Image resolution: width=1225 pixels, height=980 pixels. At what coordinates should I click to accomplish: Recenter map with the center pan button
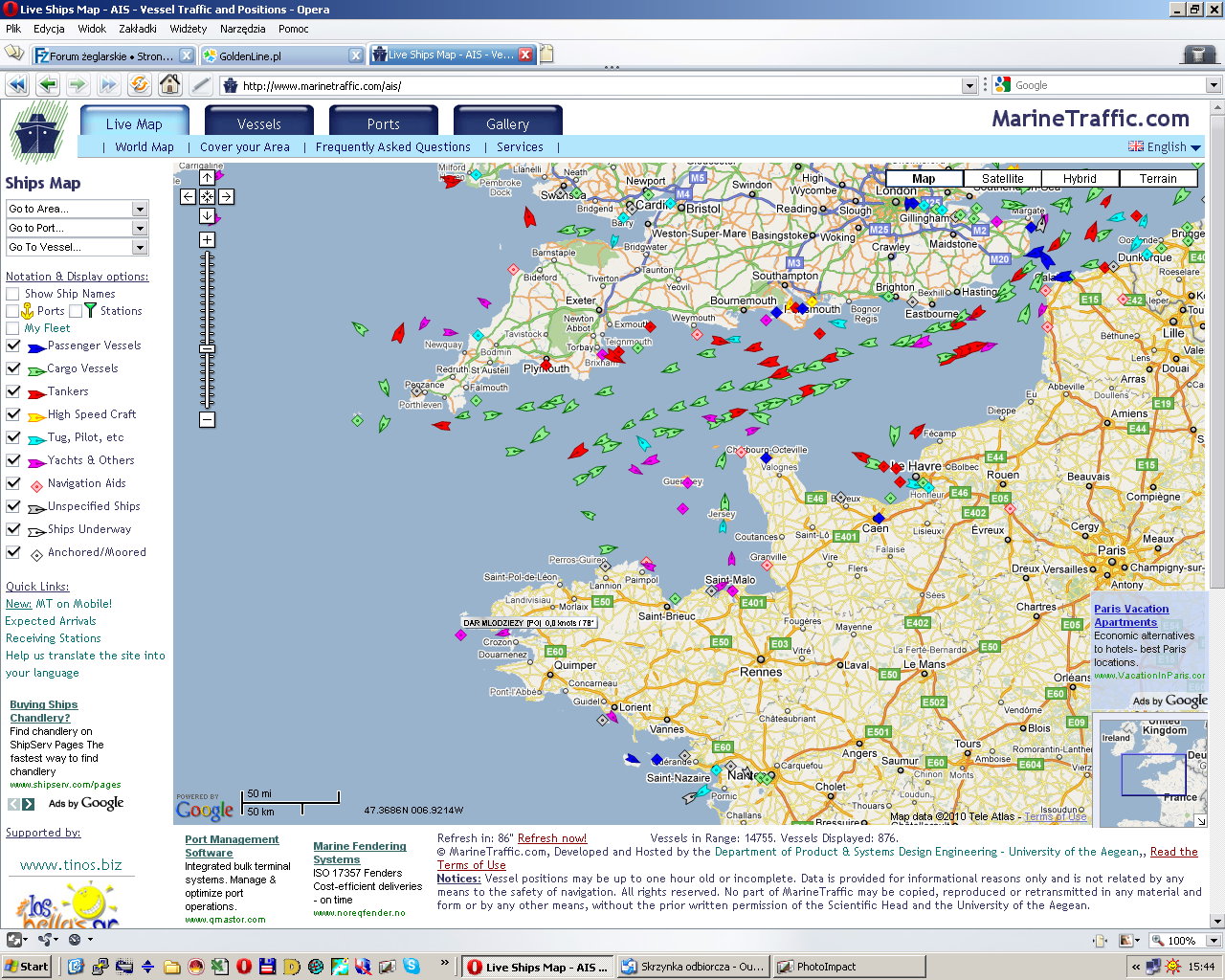[207, 196]
